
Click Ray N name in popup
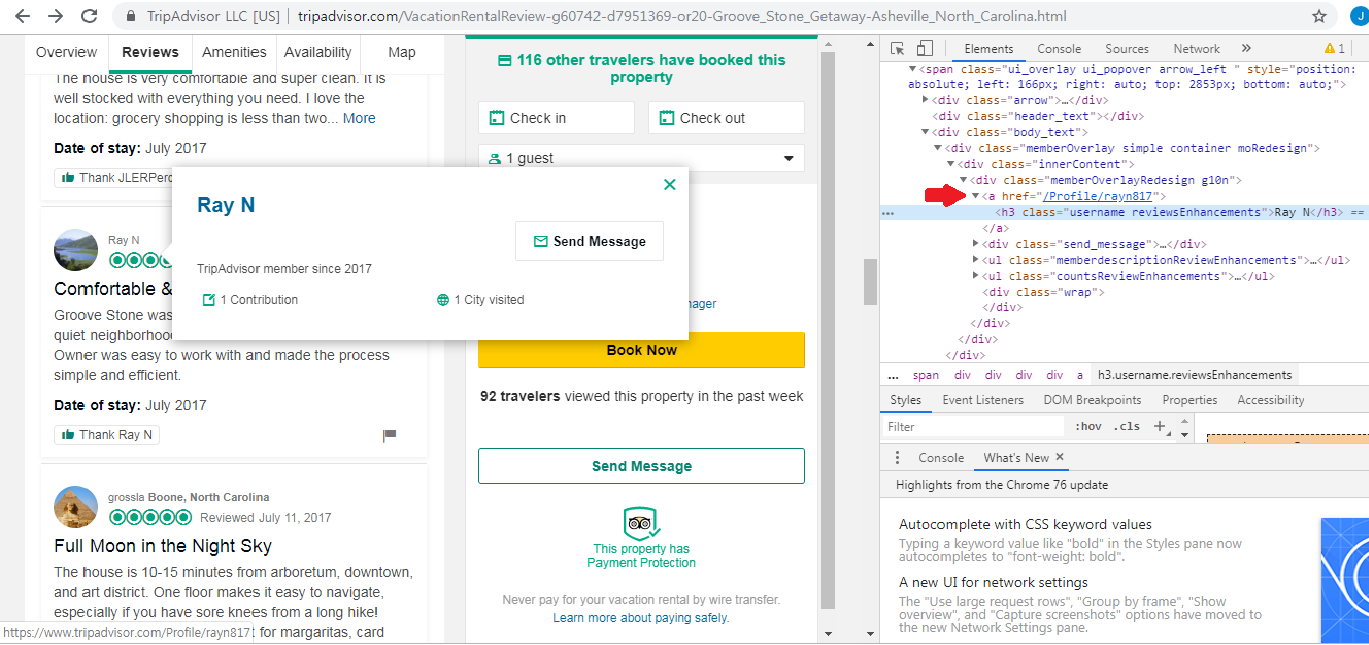click(226, 205)
